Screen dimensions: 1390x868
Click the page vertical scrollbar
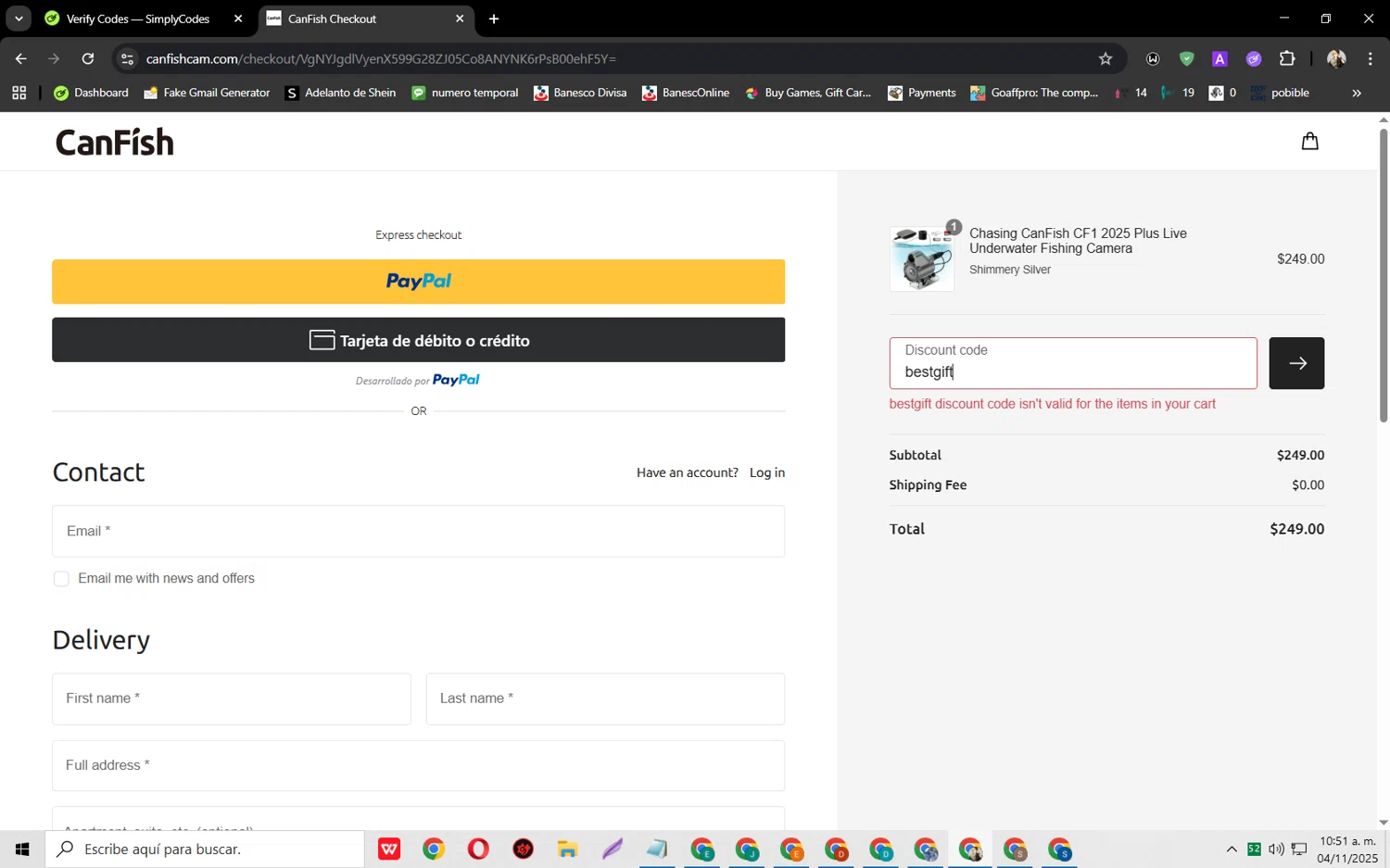1384,275
